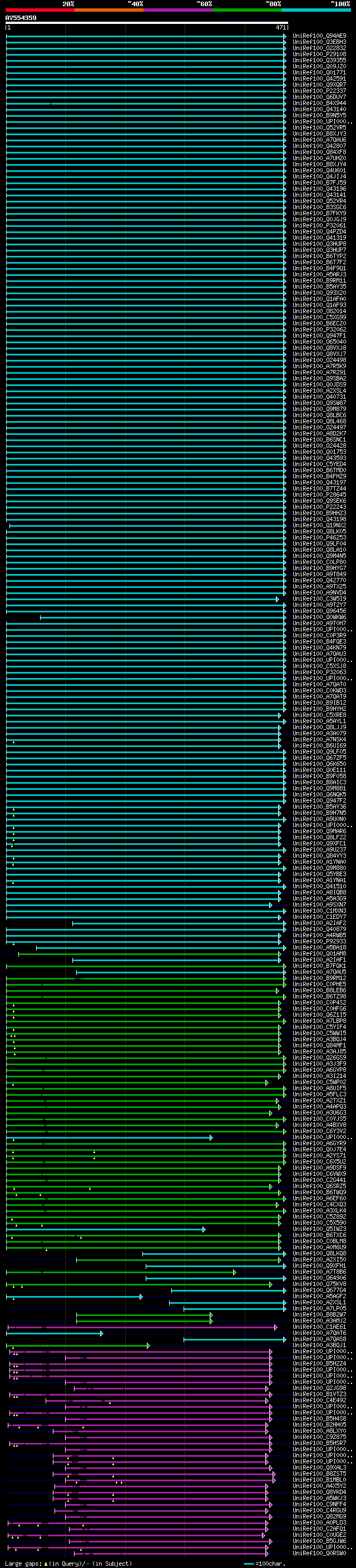Open hit UniRef100_Q84MF1

(319, 1045)
